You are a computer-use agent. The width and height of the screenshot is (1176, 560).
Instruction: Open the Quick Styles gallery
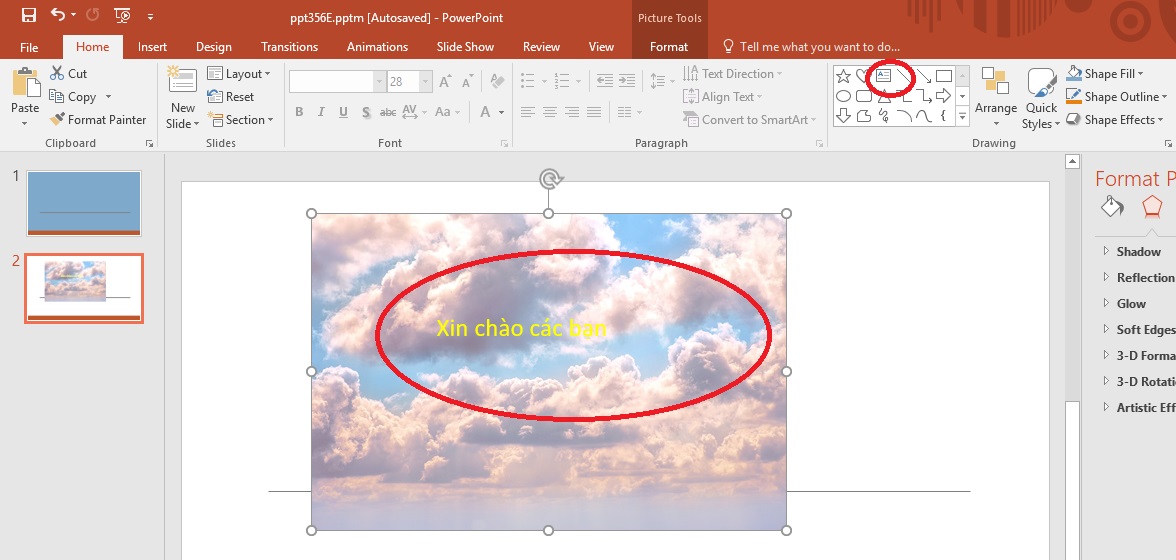pyautogui.click(x=1042, y=97)
